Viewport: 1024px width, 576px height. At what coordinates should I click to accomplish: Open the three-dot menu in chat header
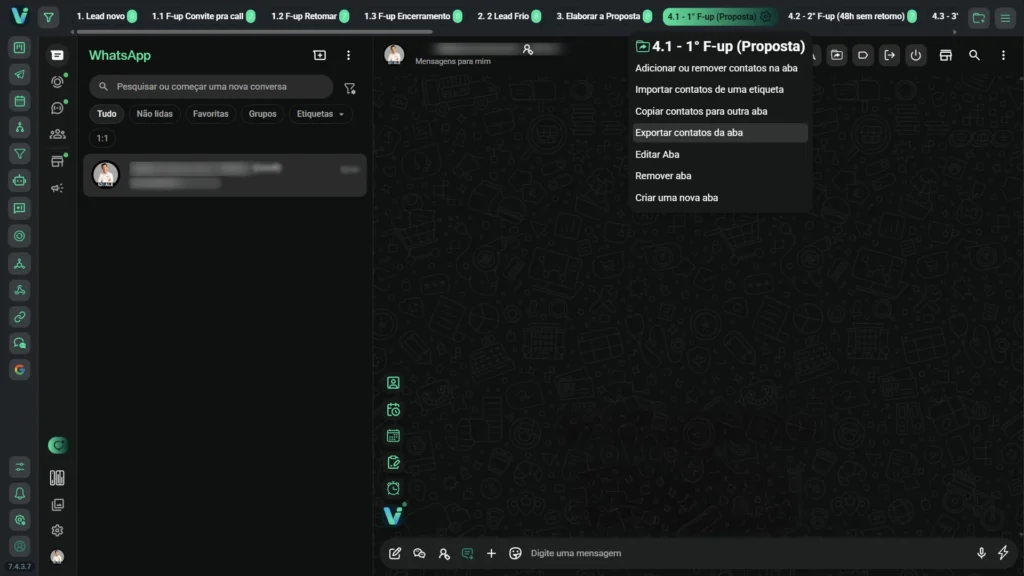pyautogui.click(x=1003, y=56)
